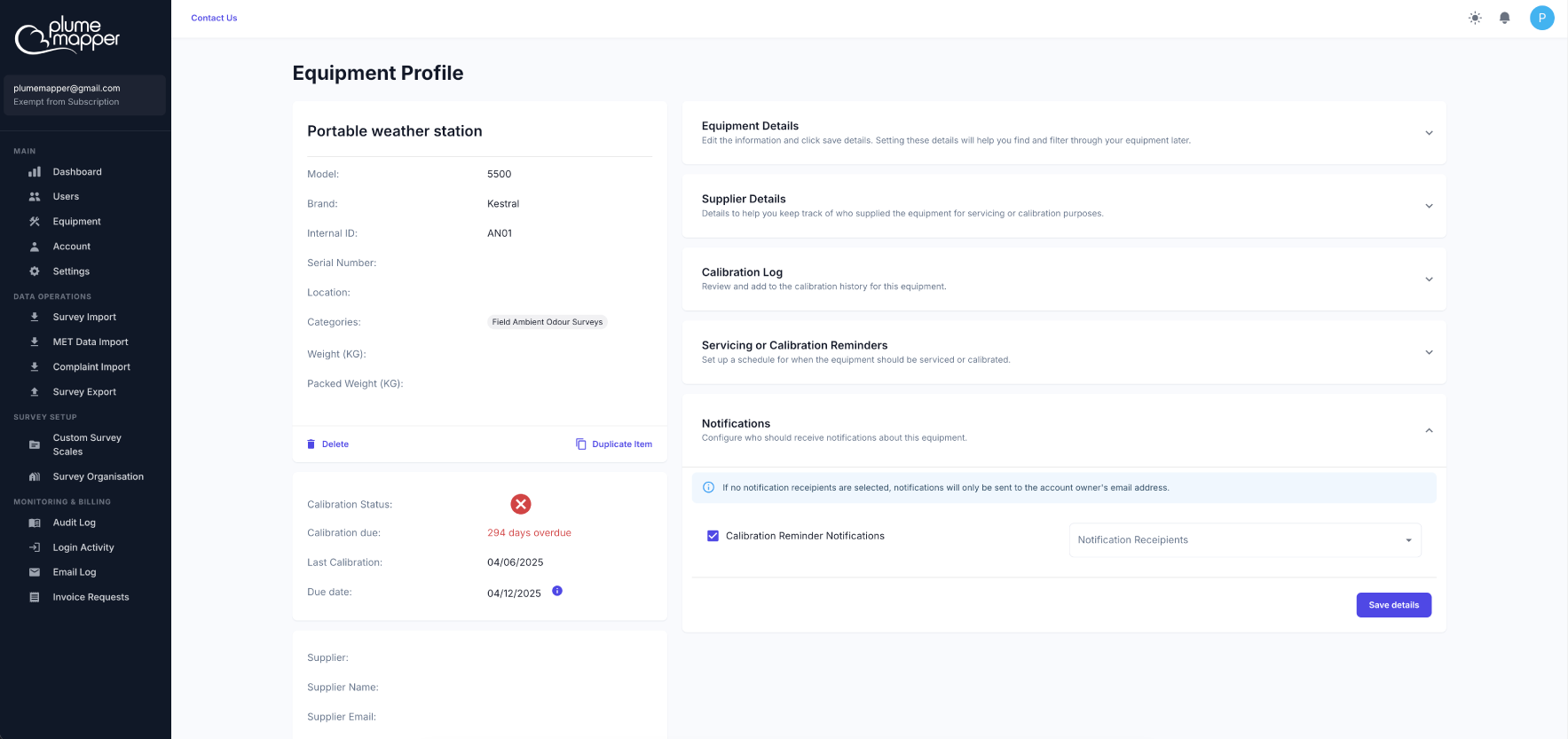1568x739 pixels.
Task: Click the Delete equipment link
Action: (327, 444)
